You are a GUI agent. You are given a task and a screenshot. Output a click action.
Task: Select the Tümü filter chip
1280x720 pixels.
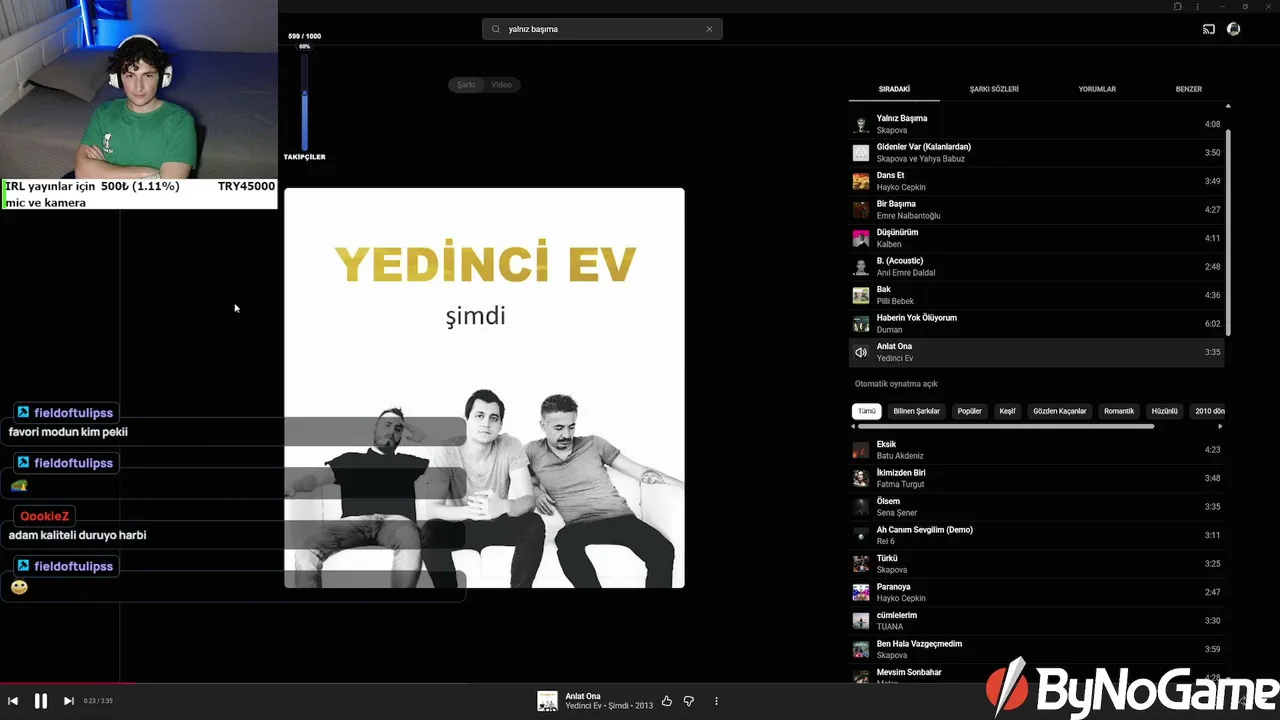[867, 411]
